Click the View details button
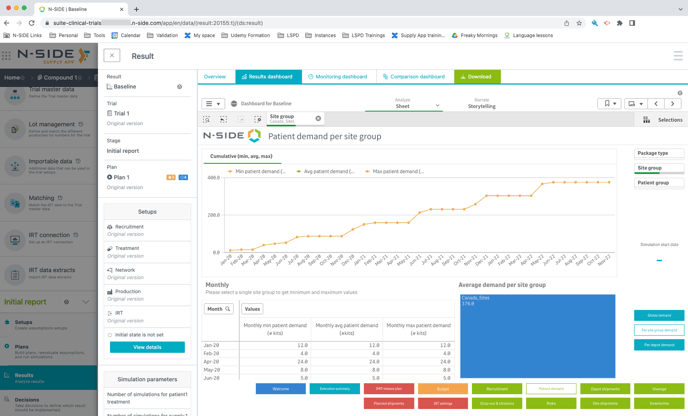688x416 pixels. 147,347
